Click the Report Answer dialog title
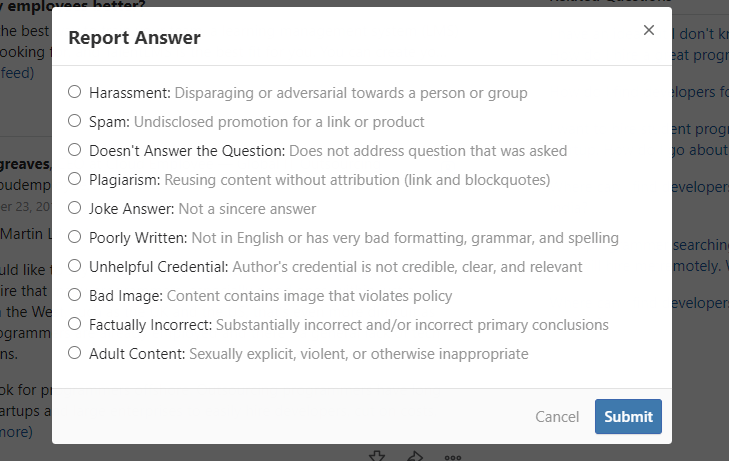This screenshot has width=729, height=461. click(134, 38)
